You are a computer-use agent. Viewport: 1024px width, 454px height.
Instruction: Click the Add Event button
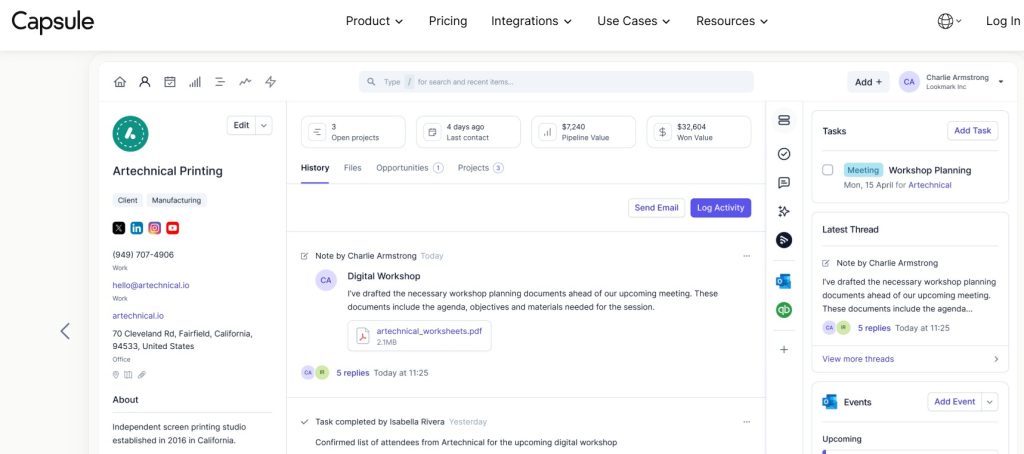click(955, 402)
